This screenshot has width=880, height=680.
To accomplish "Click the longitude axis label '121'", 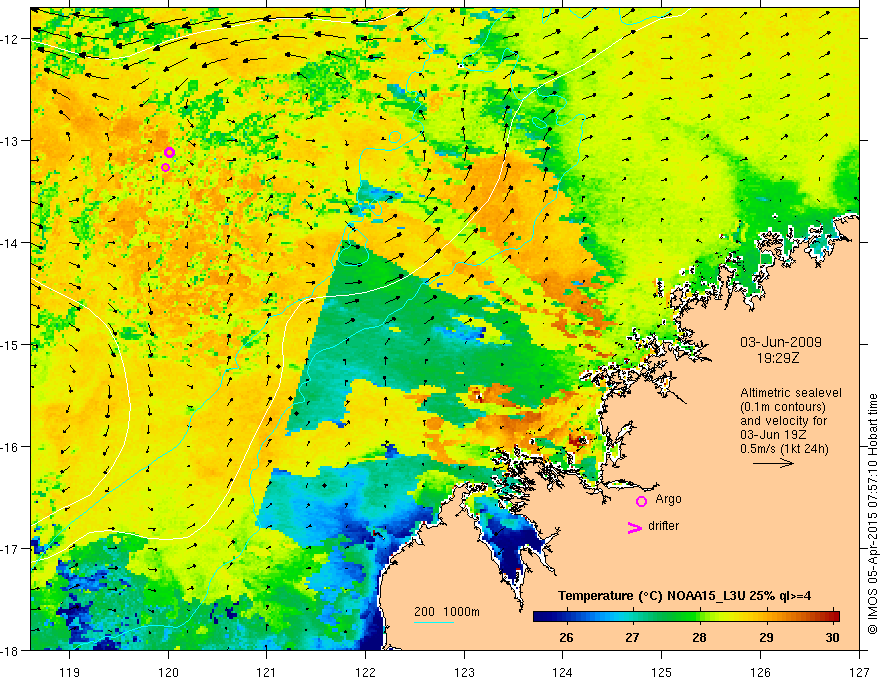I will coord(267,672).
